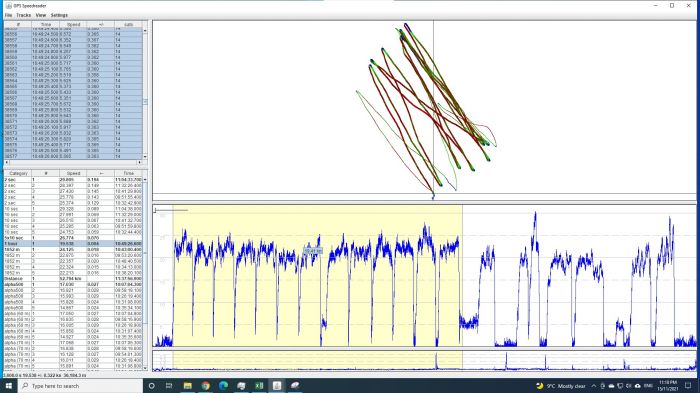Expand the hidden system tray icons chevron
The height and width of the screenshot is (393, 700).
pos(594,386)
